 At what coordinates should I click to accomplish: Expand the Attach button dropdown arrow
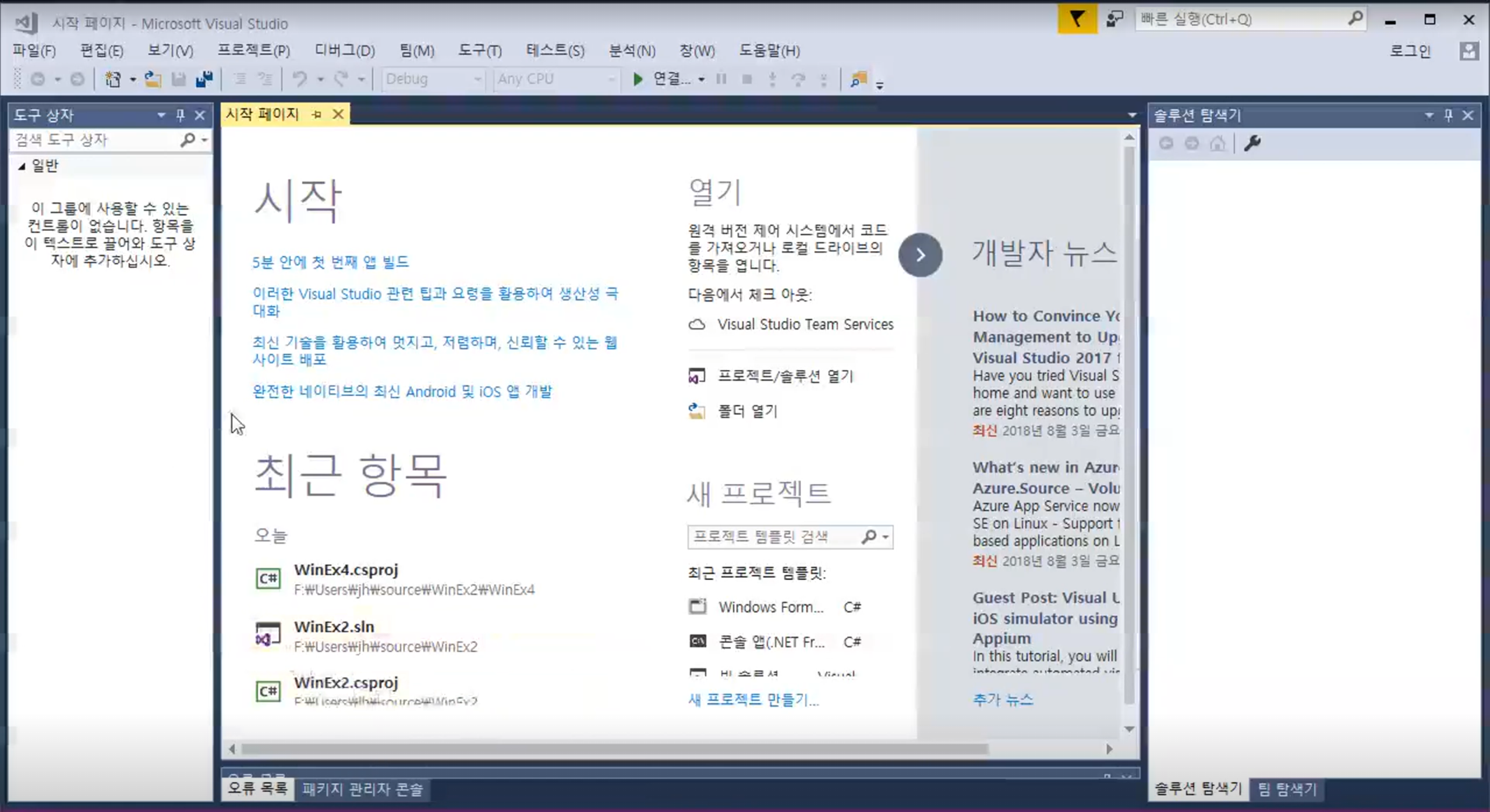point(701,80)
